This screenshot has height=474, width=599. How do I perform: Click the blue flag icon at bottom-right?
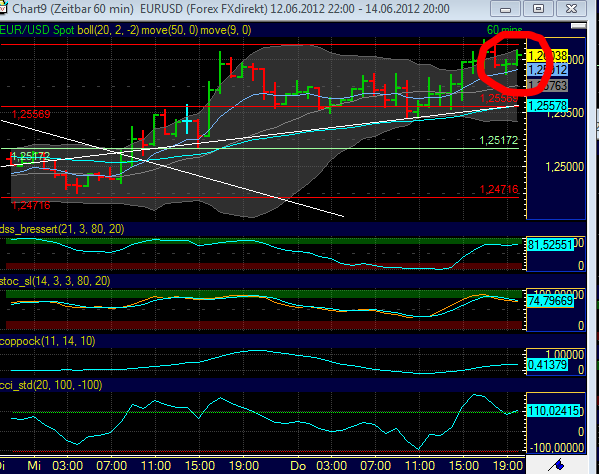click(x=557, y=465)
